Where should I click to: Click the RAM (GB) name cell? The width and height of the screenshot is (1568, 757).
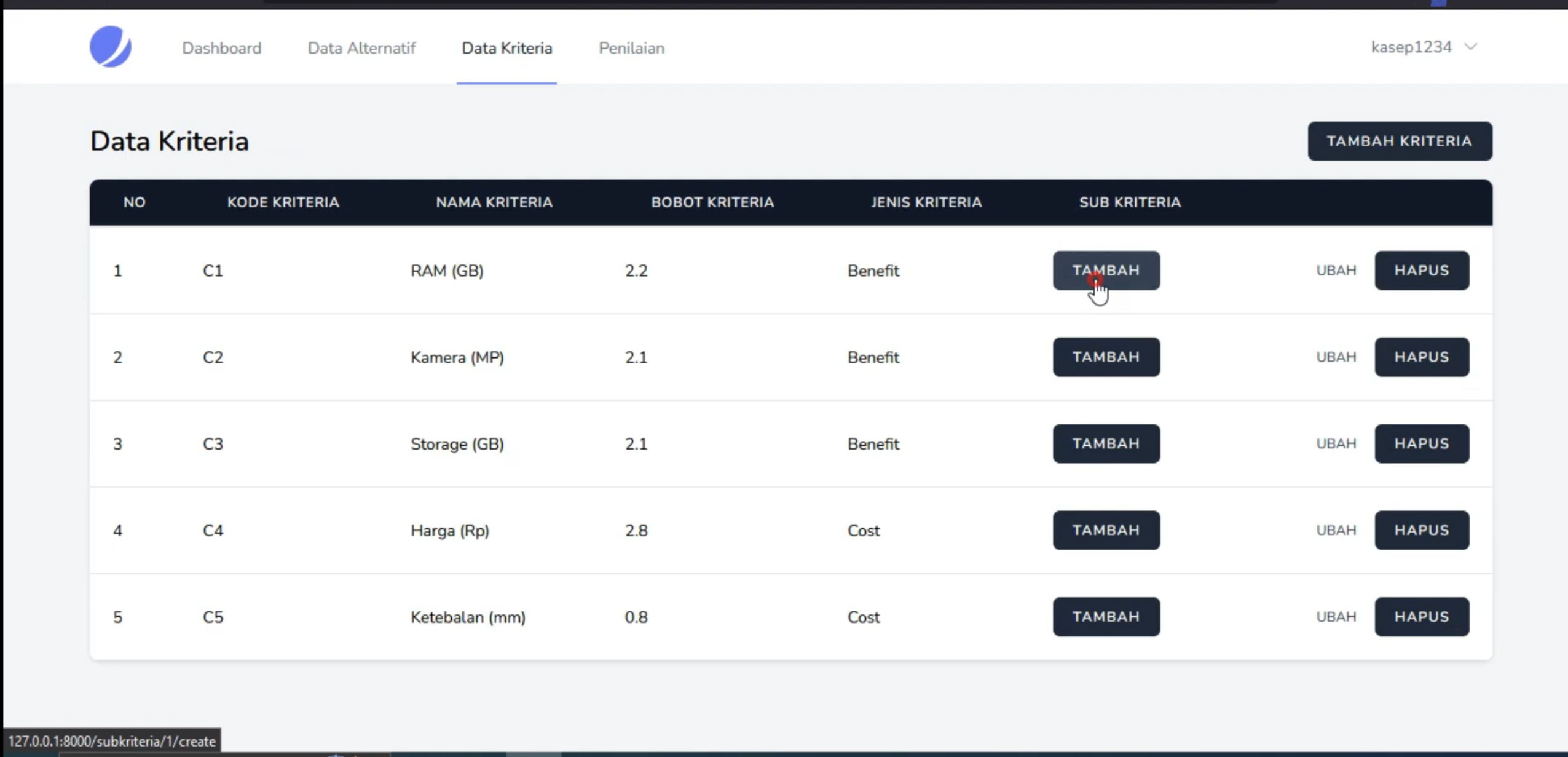(447, 271)
